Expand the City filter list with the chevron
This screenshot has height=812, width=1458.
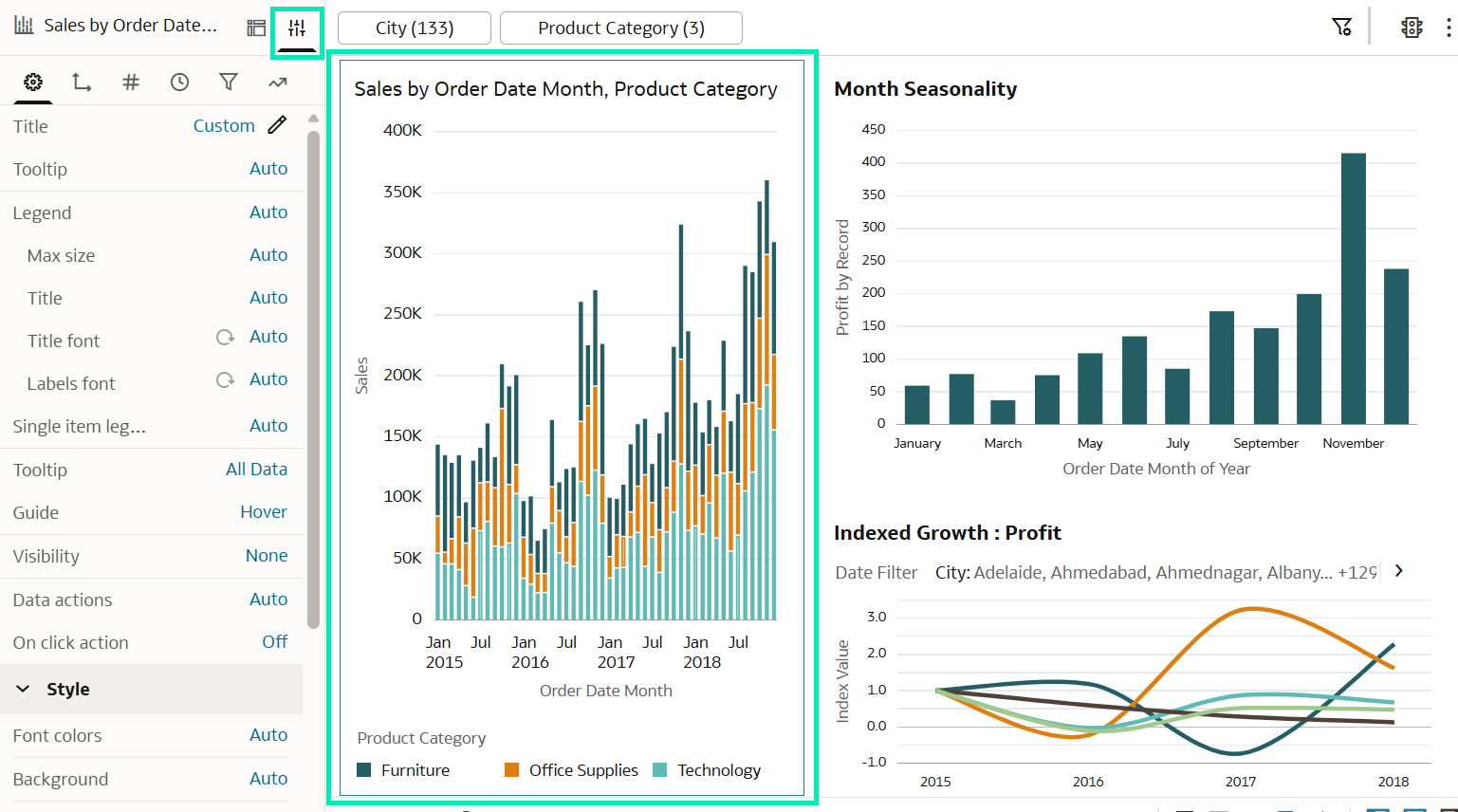pyautogui.click(x=1398, y=571)
